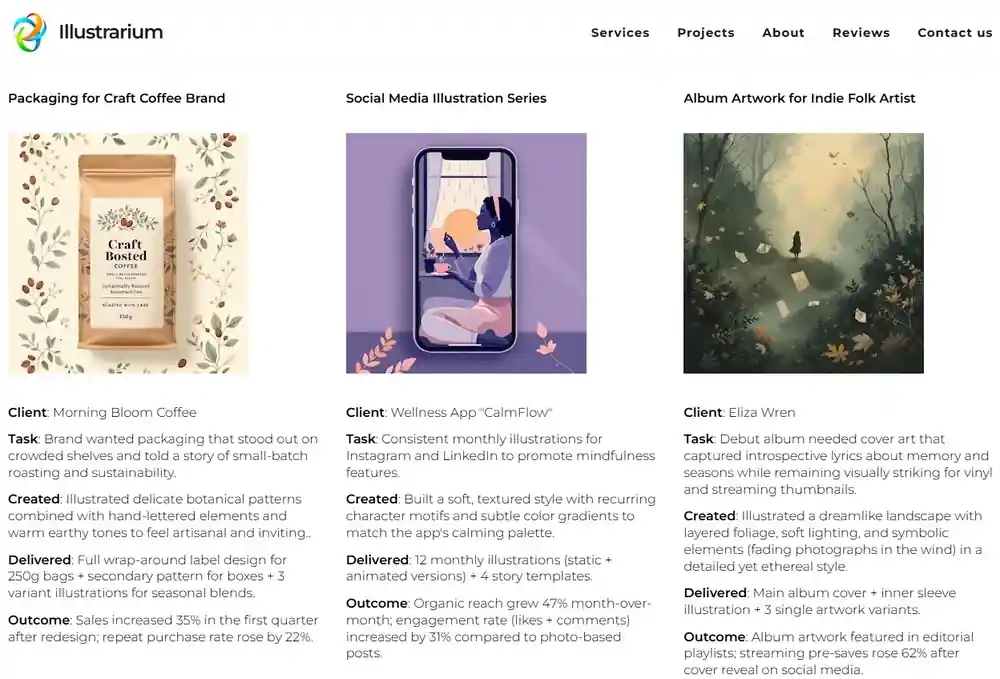This screenshot has height=679, width=1000.
Task: Click the CalmFlow phone mockup image
Action: [466, 253]
